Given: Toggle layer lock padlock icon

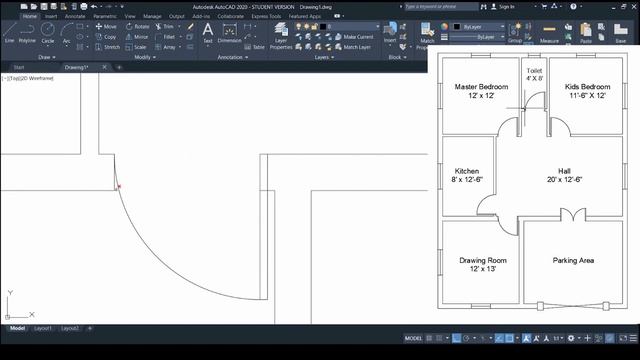Looking at the screenshot, I should point(314,27).
